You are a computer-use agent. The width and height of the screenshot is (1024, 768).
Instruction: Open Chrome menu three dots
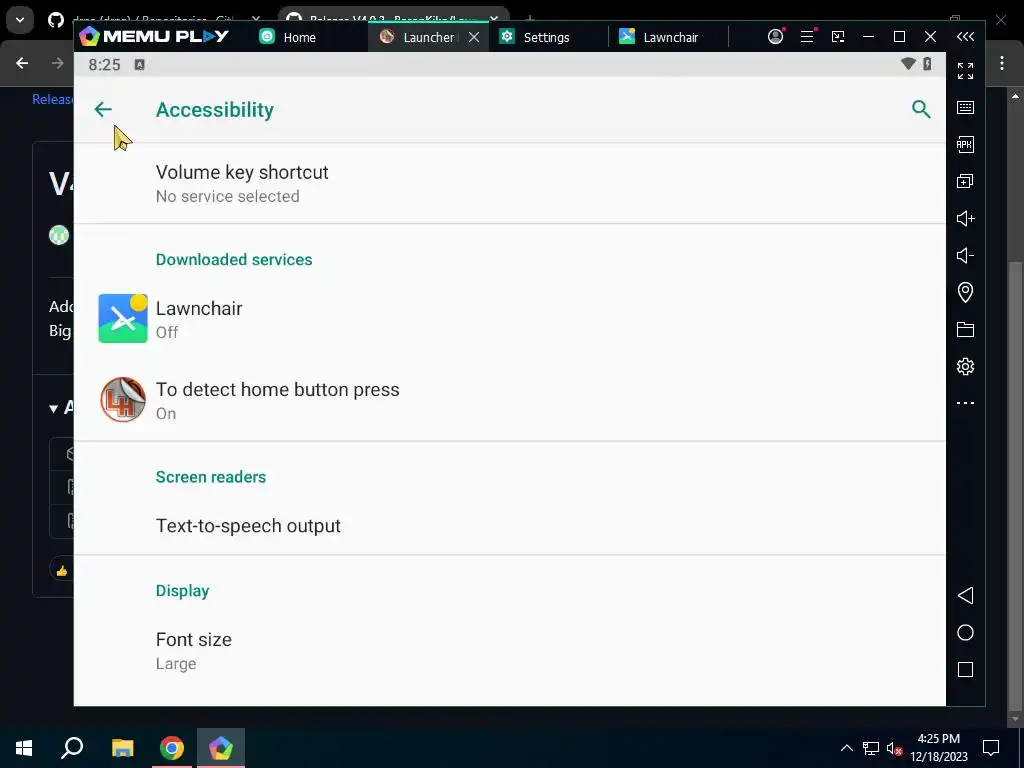click(1002, 63)
